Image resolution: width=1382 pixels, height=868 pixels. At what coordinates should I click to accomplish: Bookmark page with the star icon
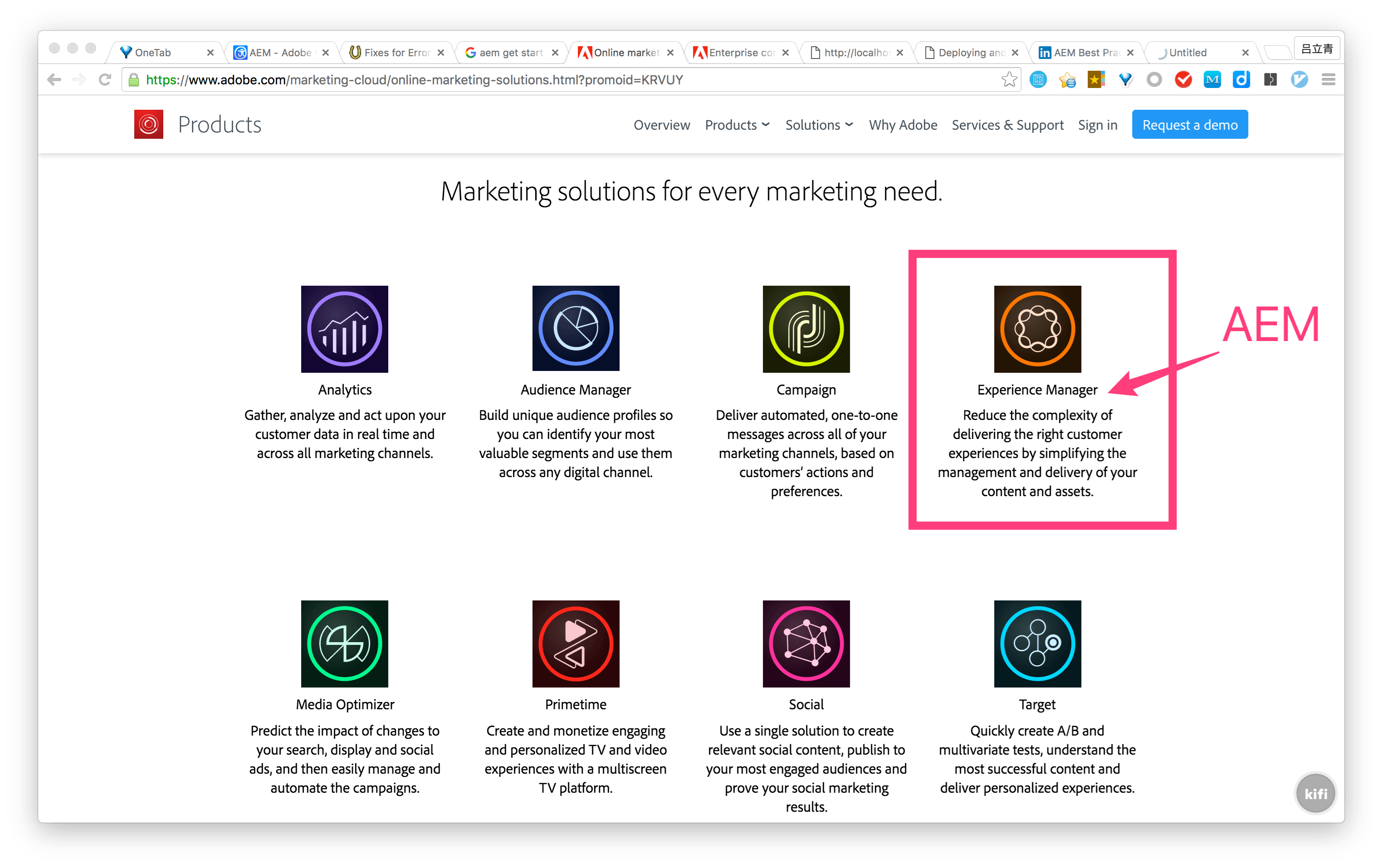1009,80
